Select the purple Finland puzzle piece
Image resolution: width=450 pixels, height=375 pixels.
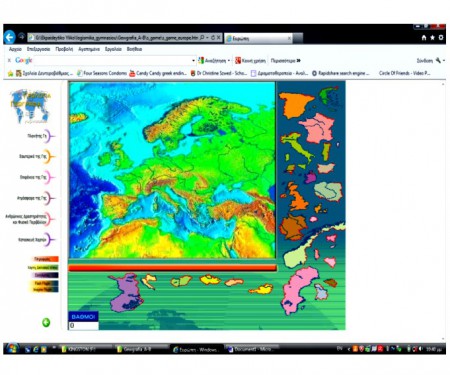click(x=126, y=292)
